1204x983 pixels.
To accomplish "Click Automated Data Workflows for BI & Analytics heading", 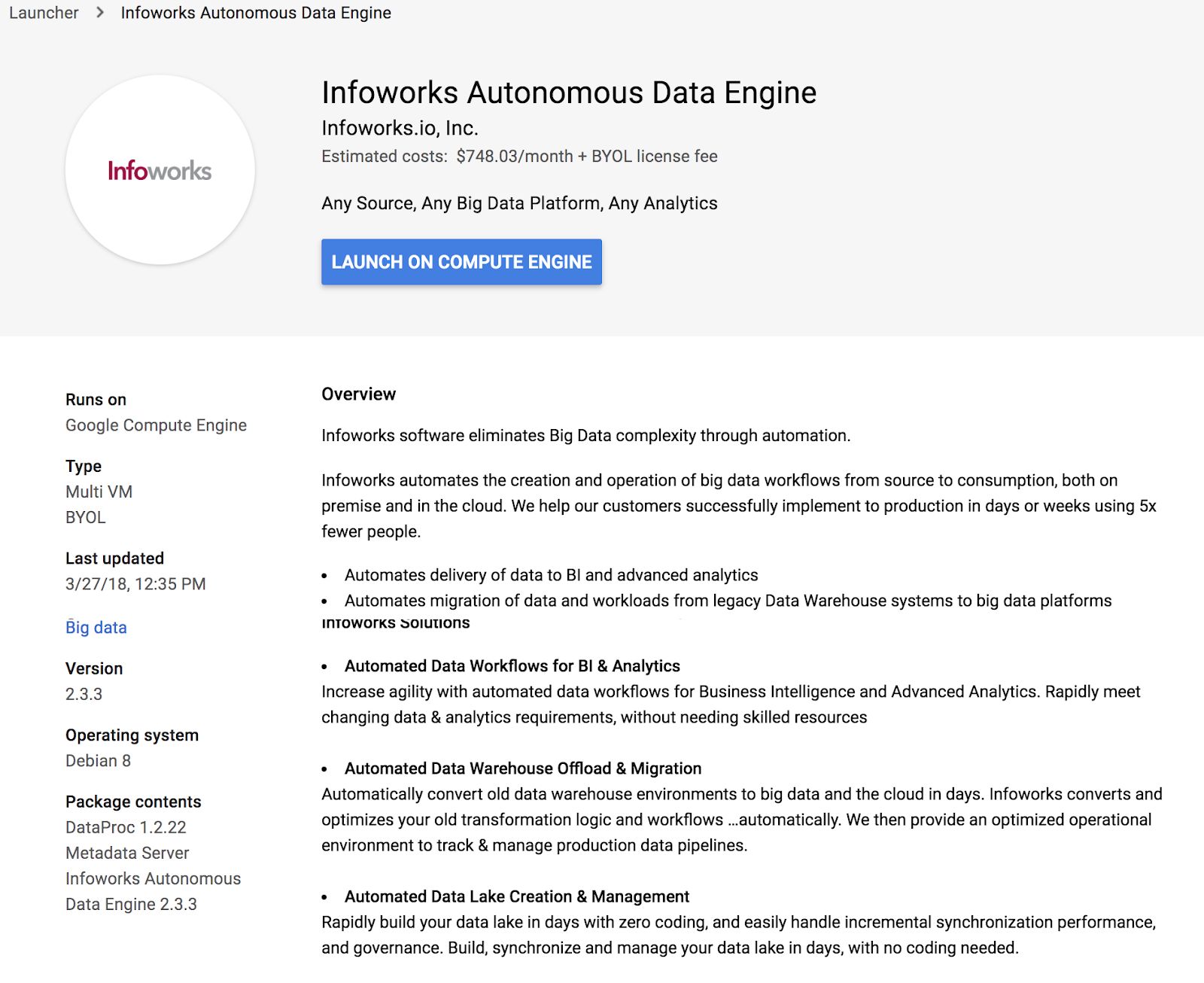I will pyautogui.click(x=512, y=666).
